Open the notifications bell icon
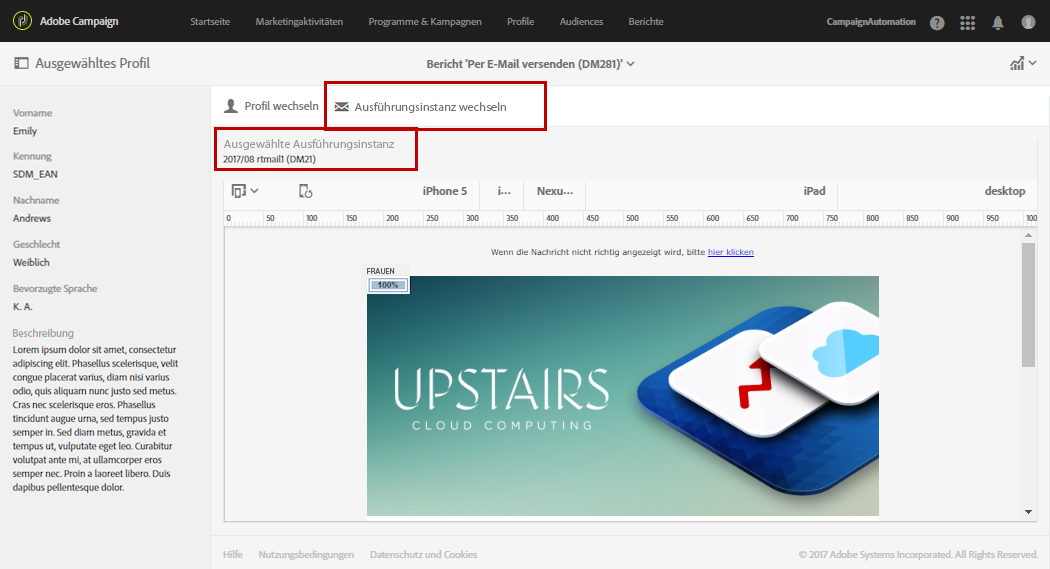Screen dimensions: 1050x569 (x=998, y=23)
